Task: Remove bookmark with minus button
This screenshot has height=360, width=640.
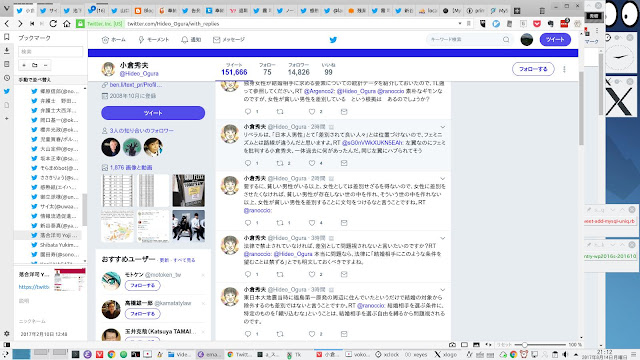Action: click(x=45, y=65)
